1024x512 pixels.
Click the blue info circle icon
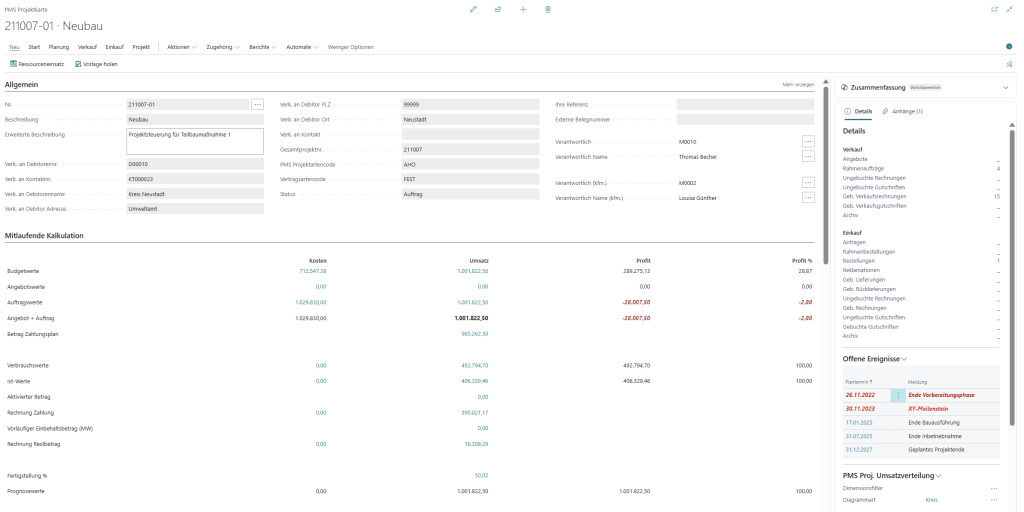pyautogui.click(x=1009, y=47)
